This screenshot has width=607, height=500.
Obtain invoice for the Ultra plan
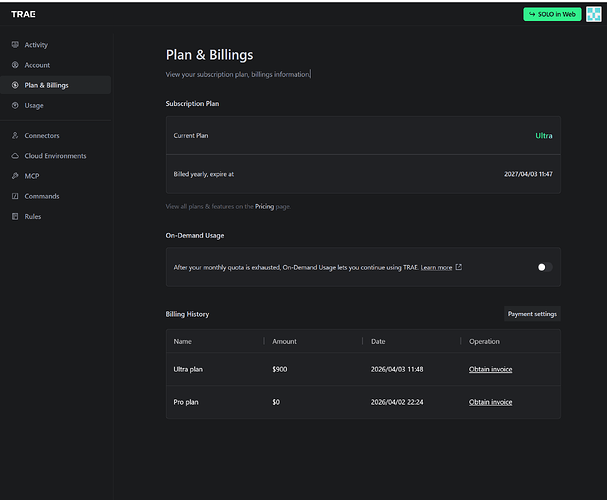coord(490,369)
